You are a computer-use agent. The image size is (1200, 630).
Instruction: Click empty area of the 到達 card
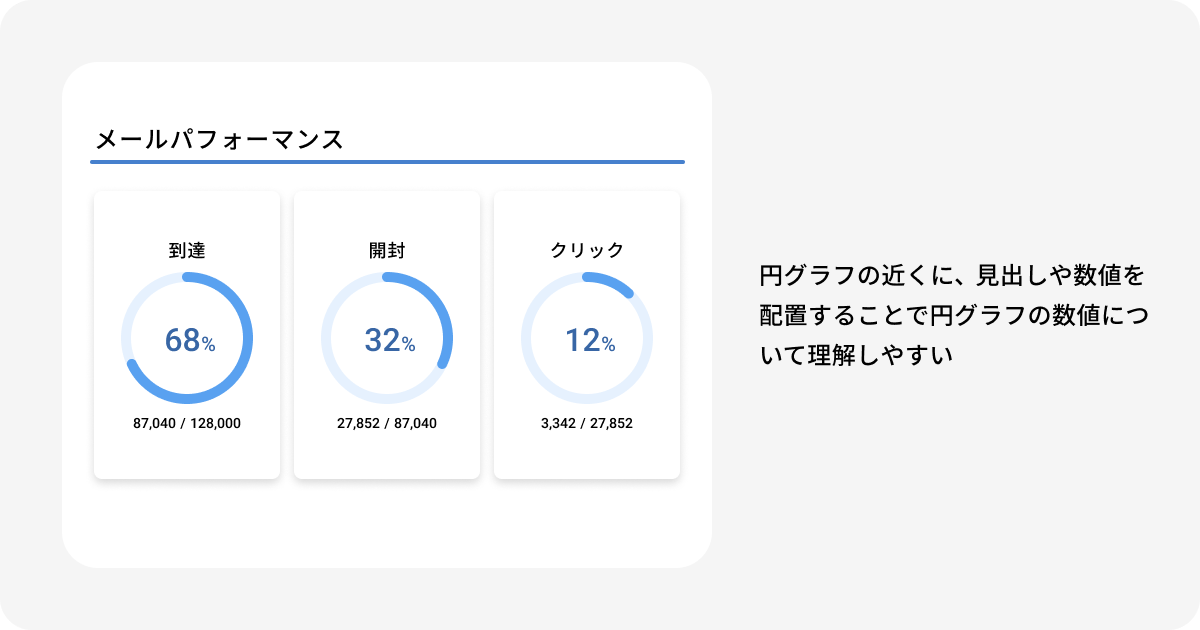click(187, 455)
